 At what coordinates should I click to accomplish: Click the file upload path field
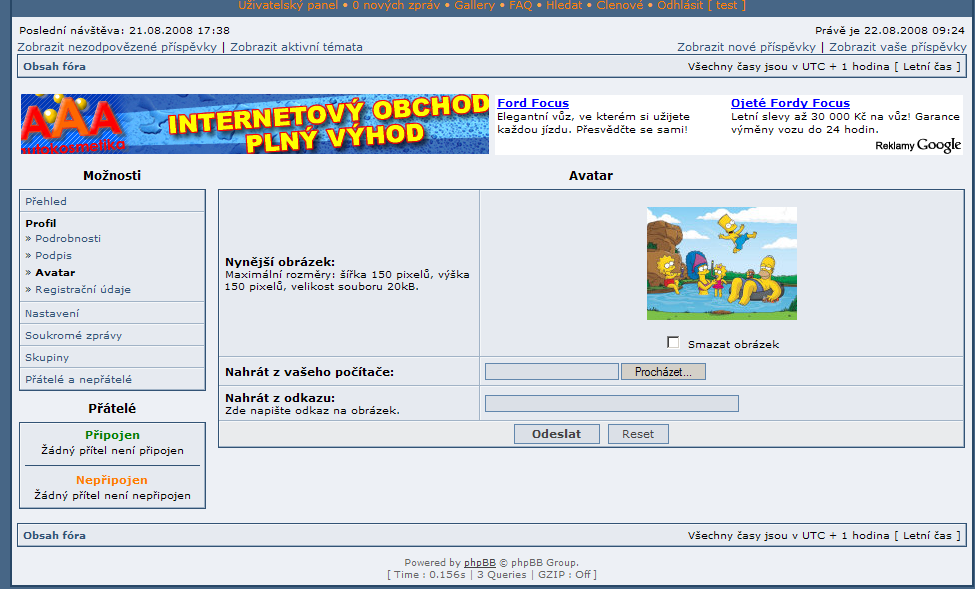click(551, 372)
